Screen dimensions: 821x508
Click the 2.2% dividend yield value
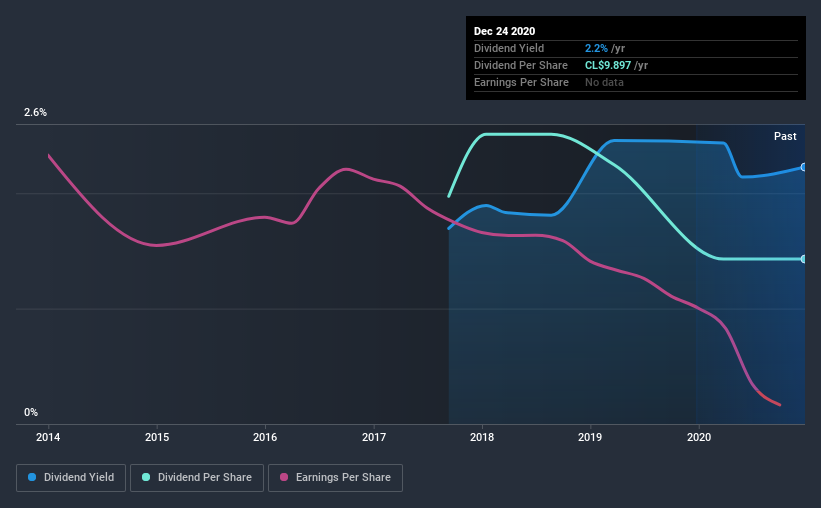click(596, 48)
